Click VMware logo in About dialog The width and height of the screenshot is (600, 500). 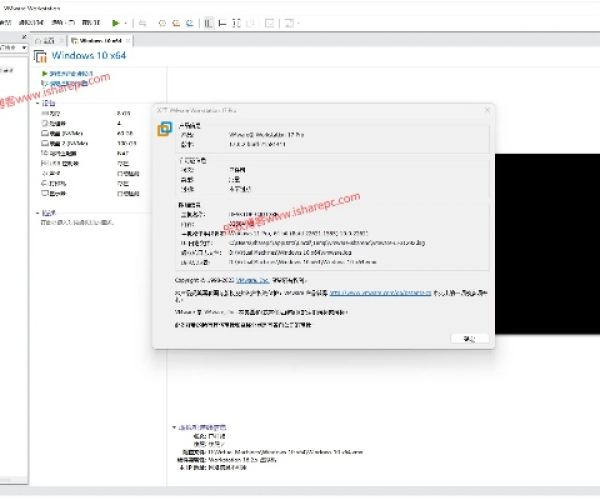coord(165,129)
